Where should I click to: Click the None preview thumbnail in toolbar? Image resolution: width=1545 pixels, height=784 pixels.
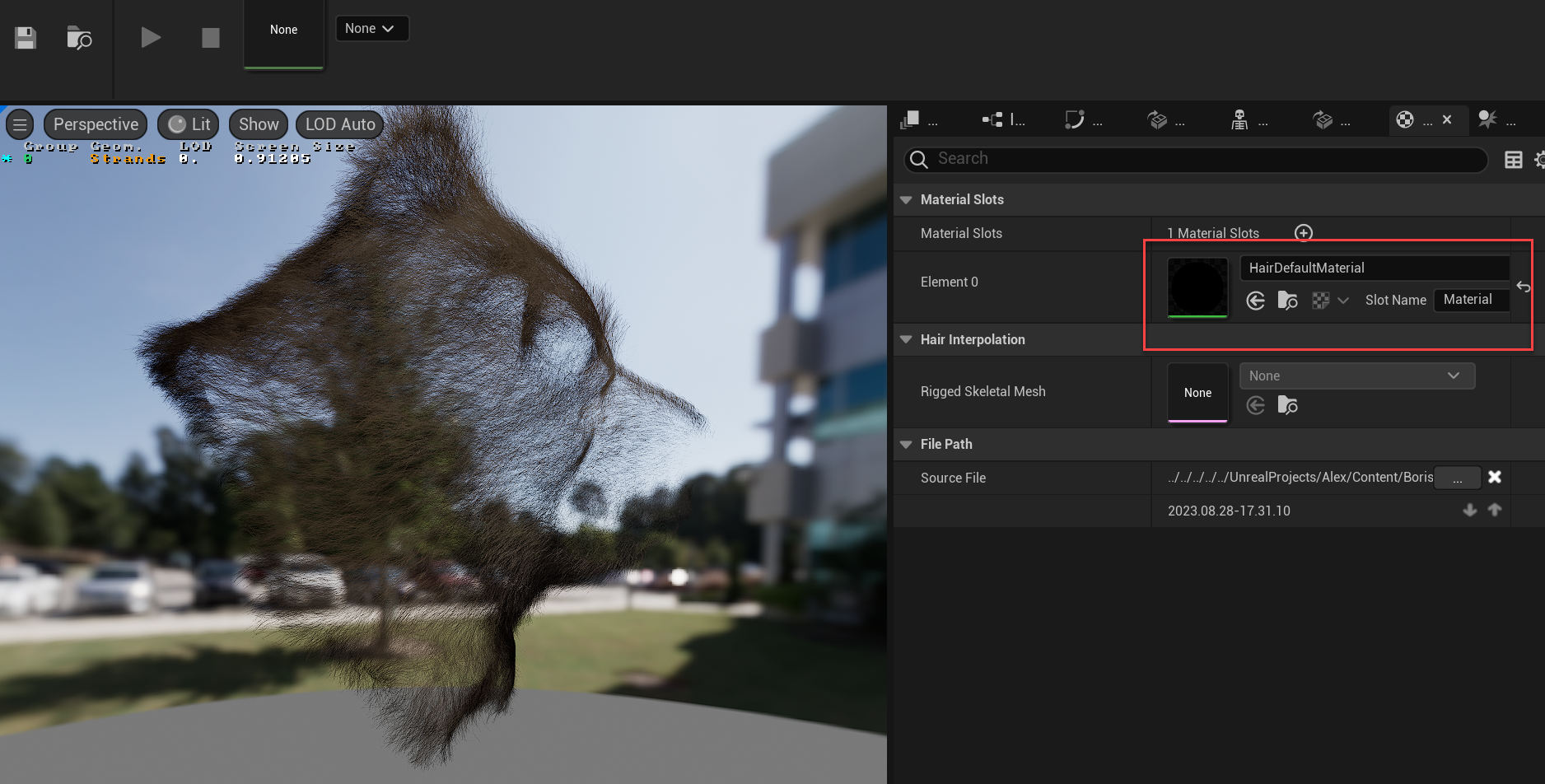point(283,33)
